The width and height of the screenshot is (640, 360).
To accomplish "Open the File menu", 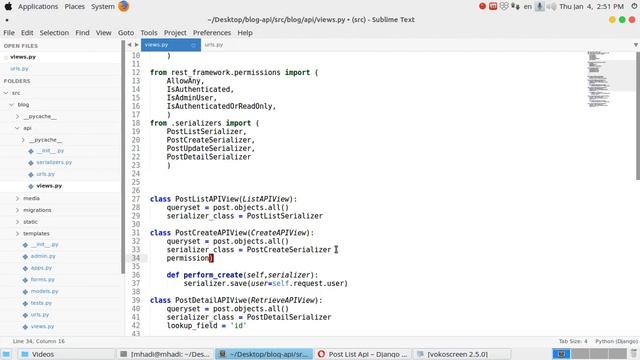I will click(9, 33).
